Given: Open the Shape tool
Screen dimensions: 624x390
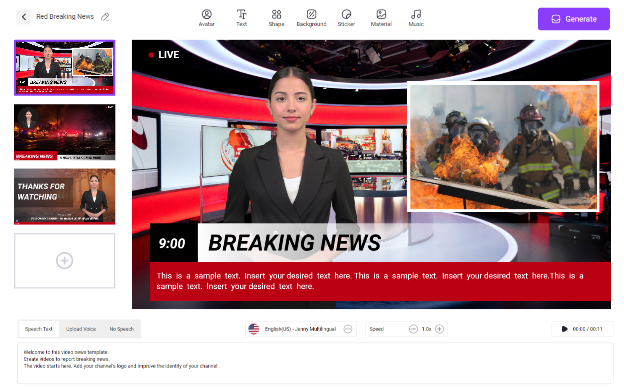Looking at the screenshot, I should pos(276,18).
